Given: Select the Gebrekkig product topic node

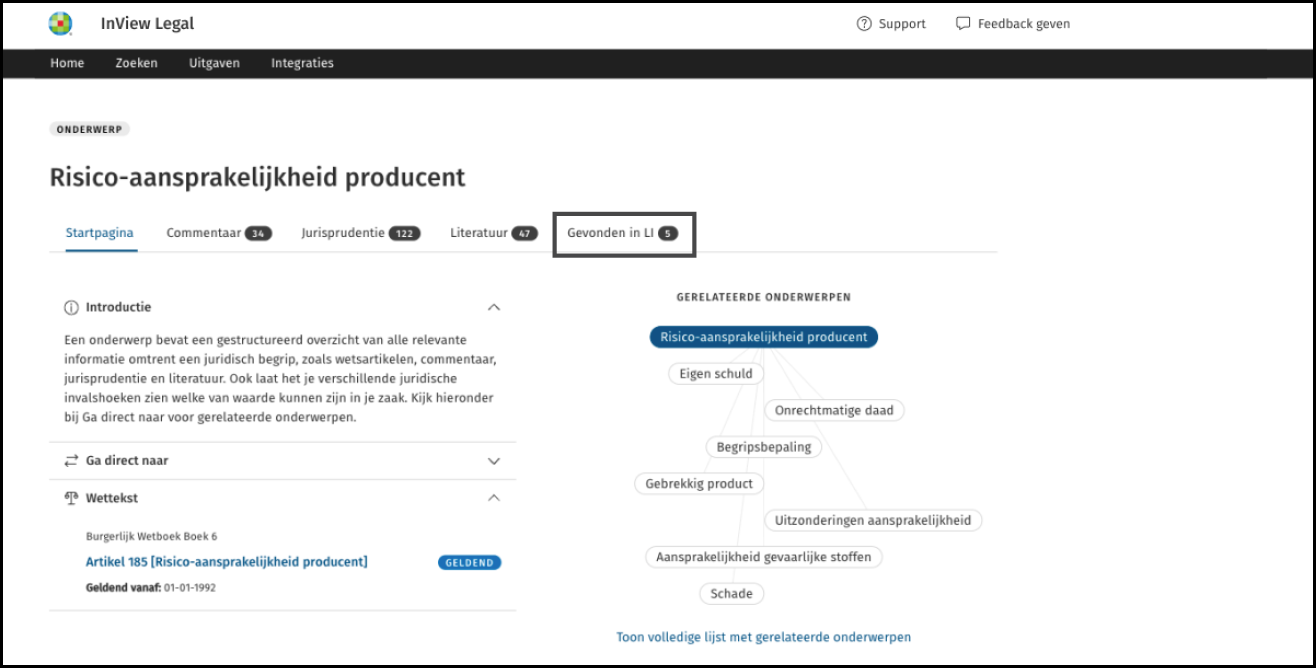Looking at the screenshot, I should [699, 484].
